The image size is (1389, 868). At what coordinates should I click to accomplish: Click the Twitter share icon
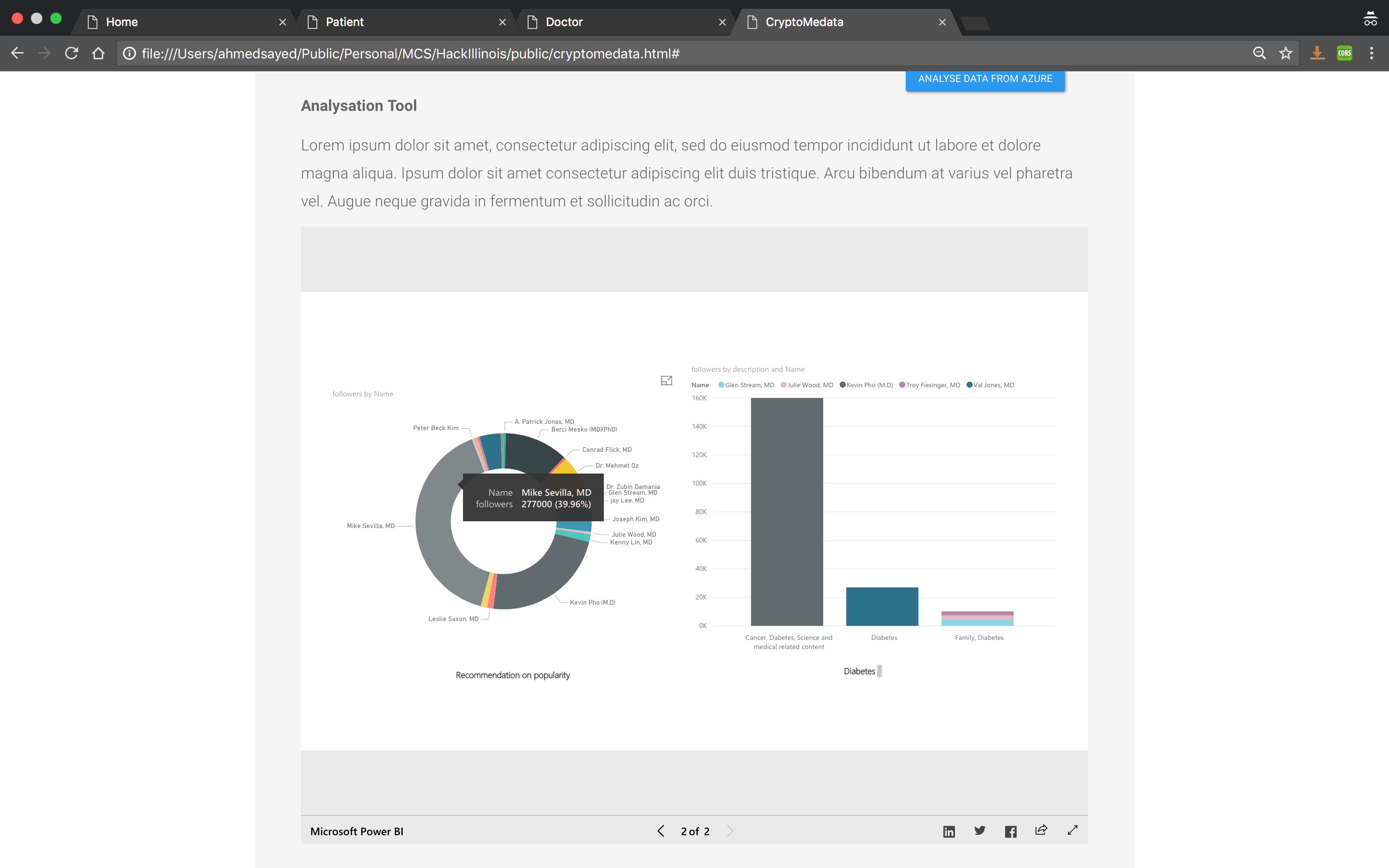pos(980,831)
